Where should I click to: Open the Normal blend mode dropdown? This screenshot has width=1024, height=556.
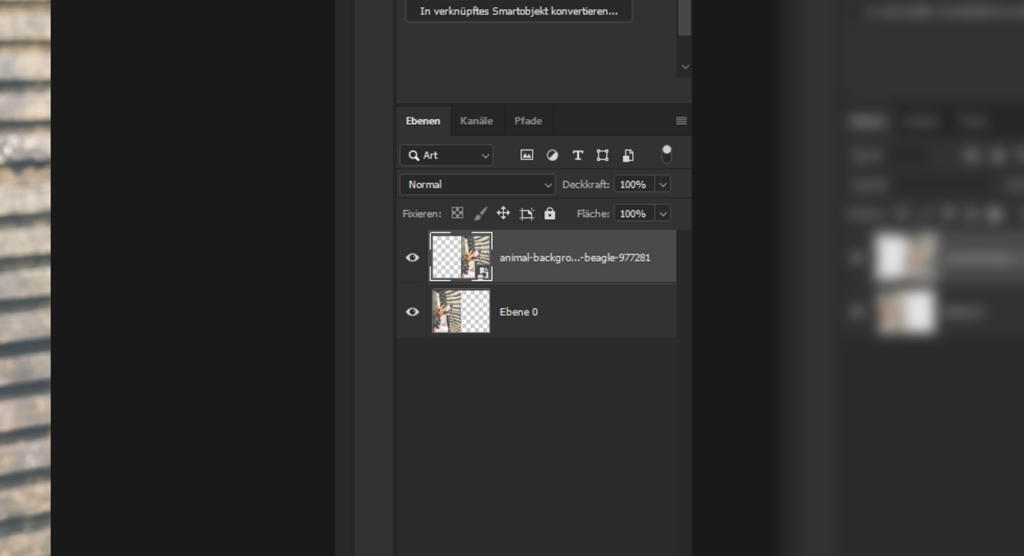477,185
